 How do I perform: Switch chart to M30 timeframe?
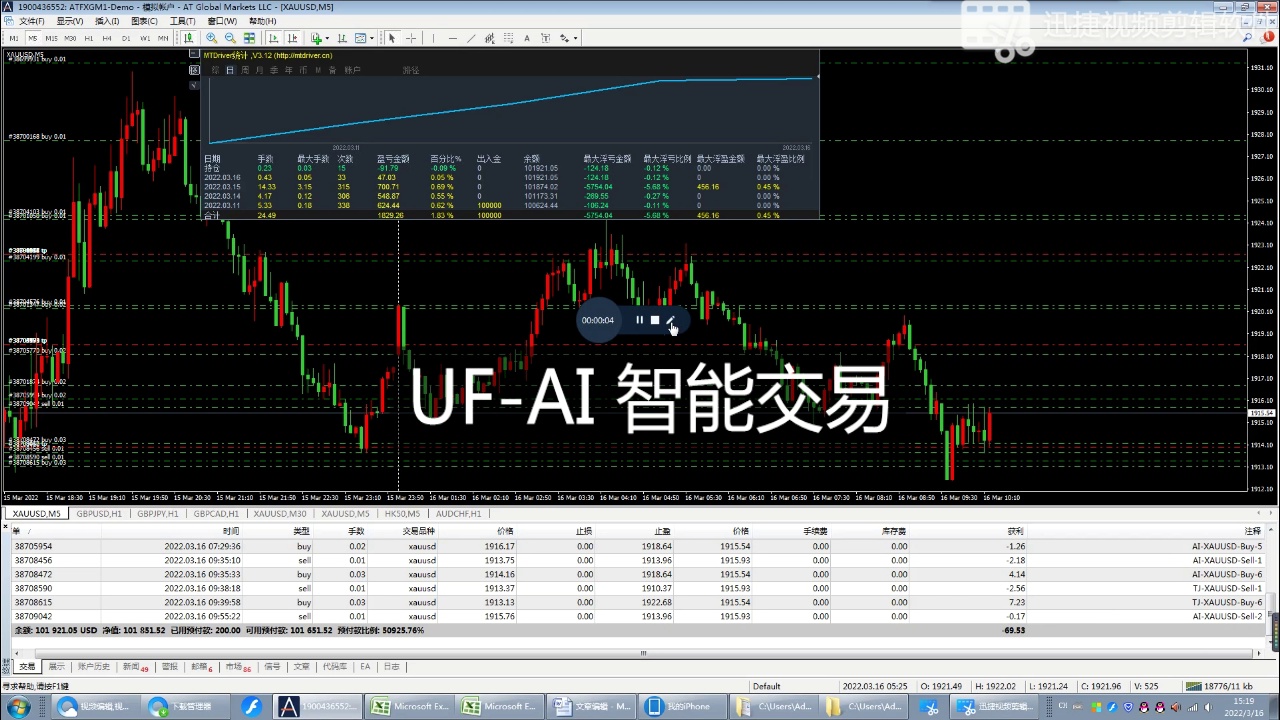pyautogui.click(x=70, y=38)
